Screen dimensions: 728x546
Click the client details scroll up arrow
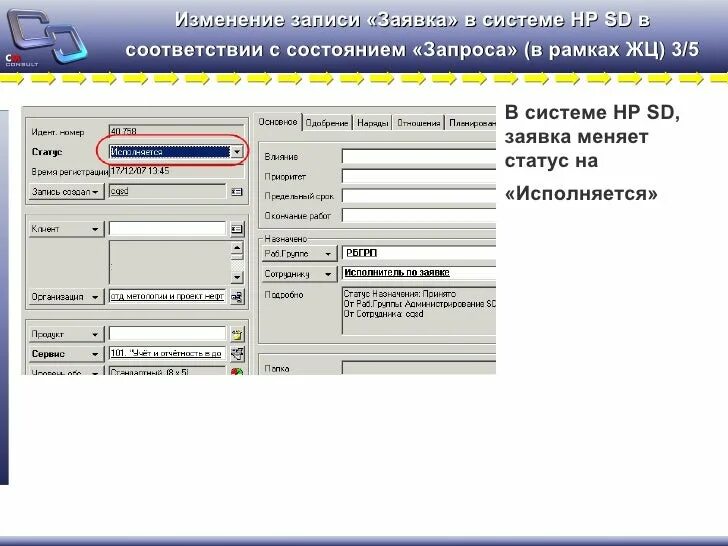pyautogui.click(x=237, y=248)
